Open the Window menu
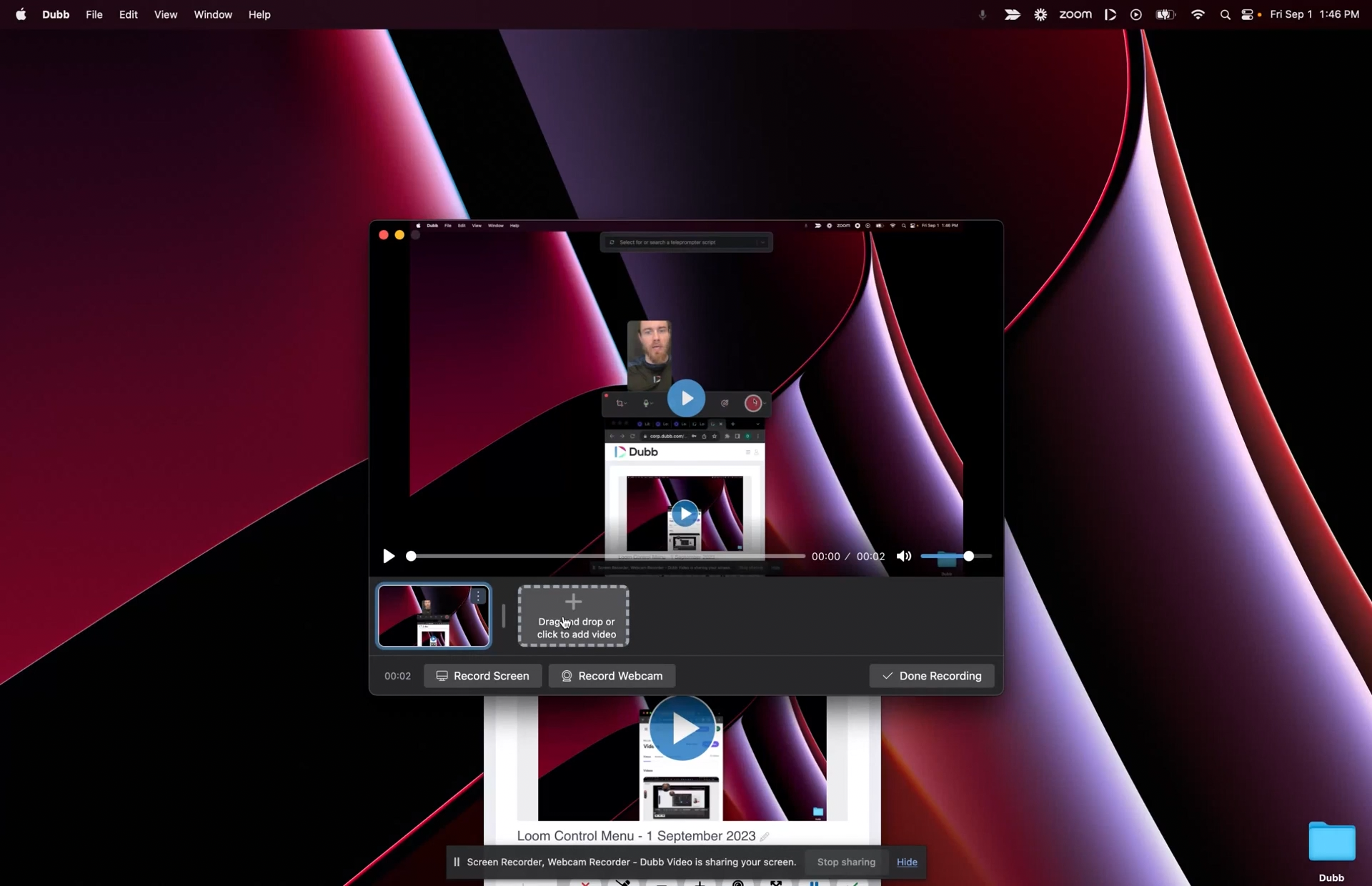The width and height of the screenshot is (1372, 886). click(213, 14)
